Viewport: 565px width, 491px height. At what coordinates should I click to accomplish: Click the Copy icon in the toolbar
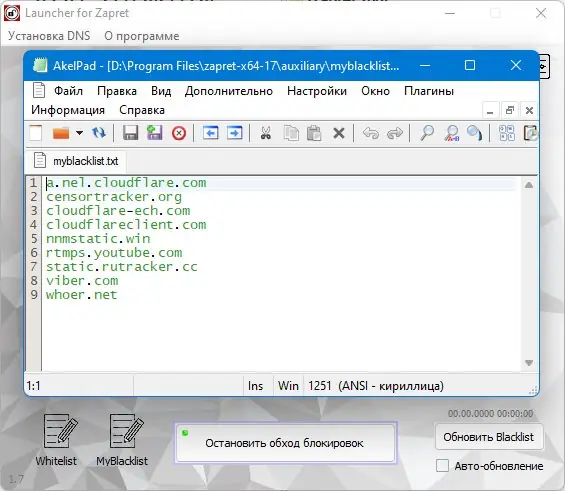pyautogui.click(x=291, y=133)
